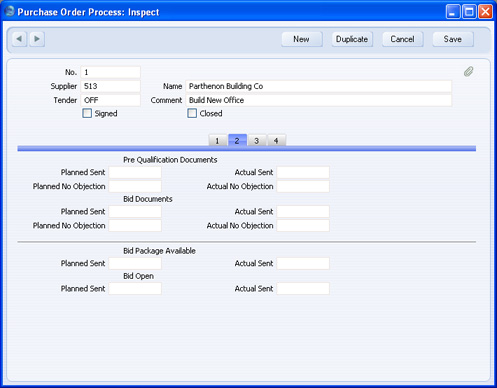Click Pre Qualification Actual No Objection field
This screenshot has width=497, height=388.
pos(303,186)
